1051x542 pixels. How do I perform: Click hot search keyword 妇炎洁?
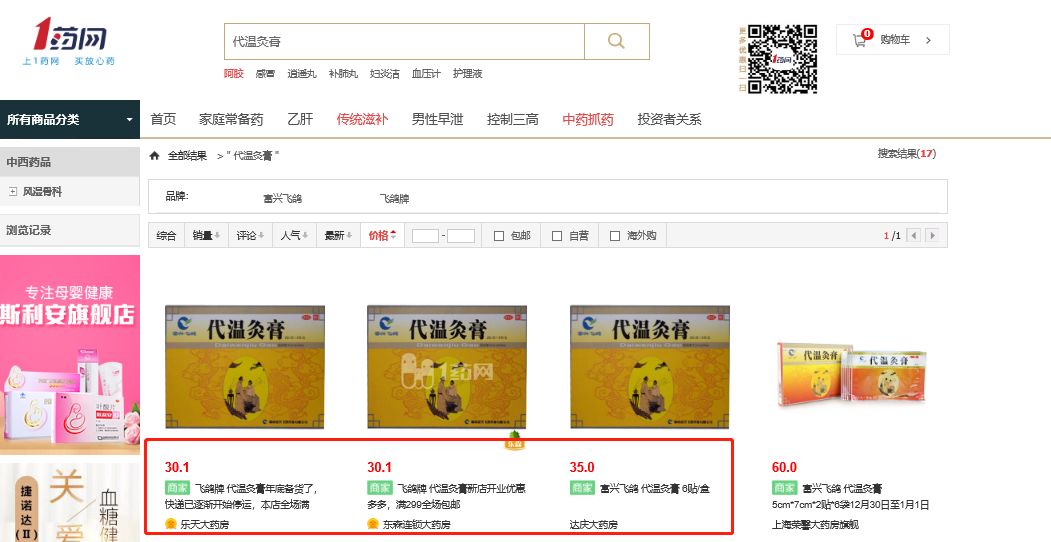pos(385,74)
